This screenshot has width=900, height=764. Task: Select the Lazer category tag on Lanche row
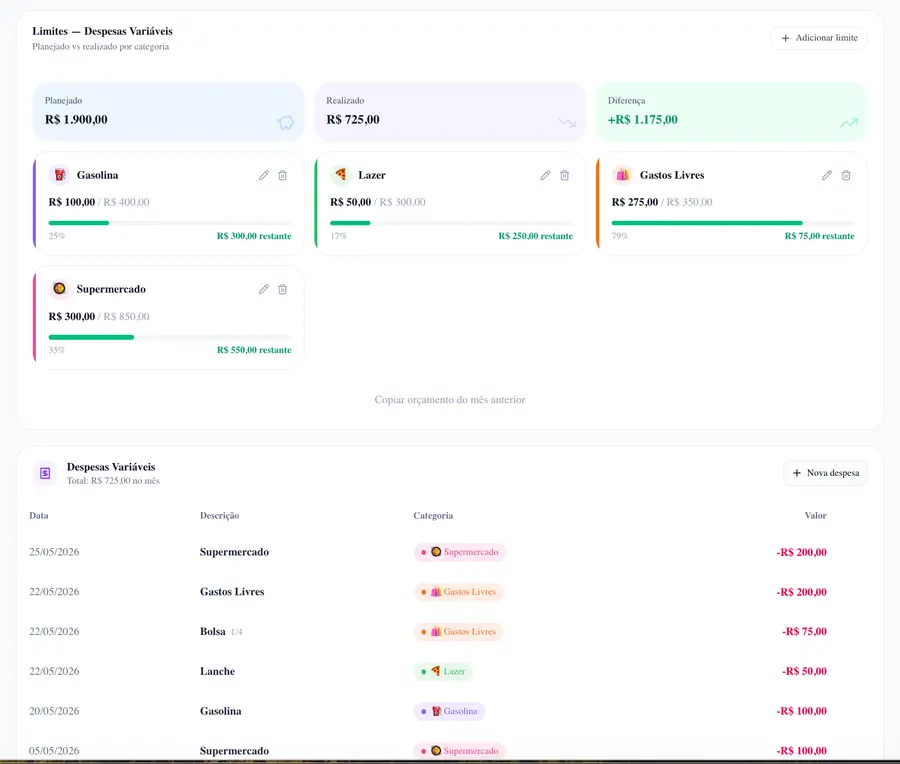(443, 671)
